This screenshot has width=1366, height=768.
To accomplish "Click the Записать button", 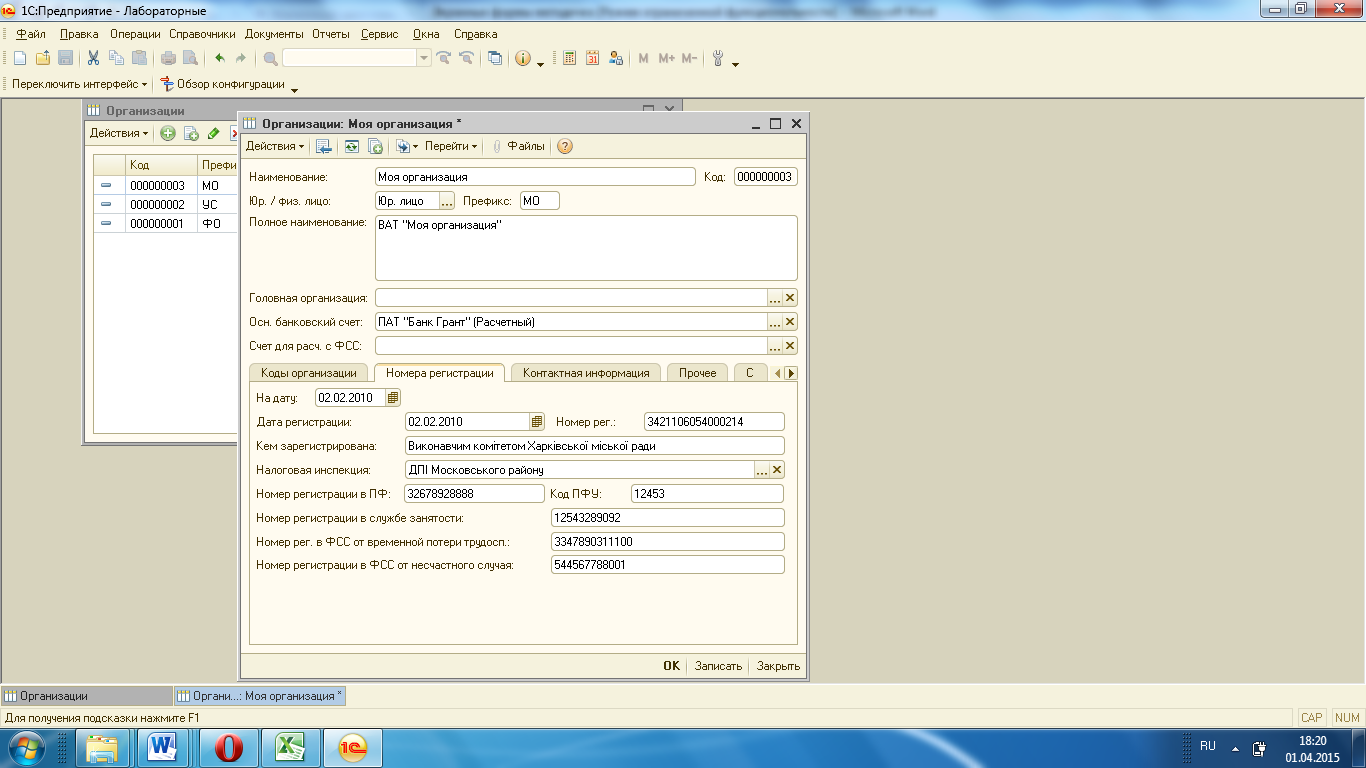I will point(718,666).
